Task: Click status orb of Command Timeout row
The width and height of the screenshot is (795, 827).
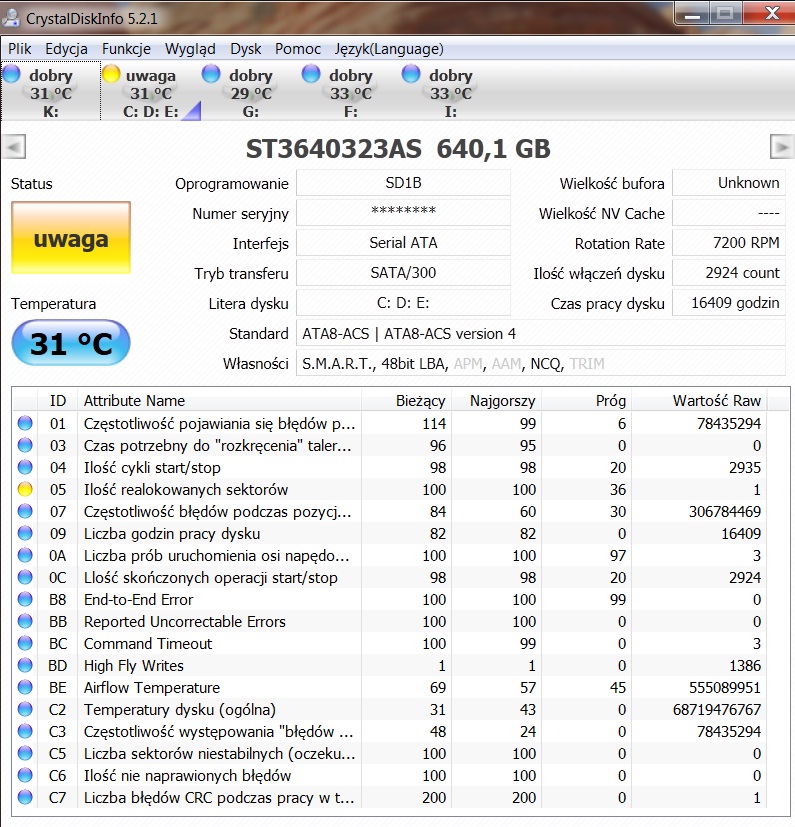Action: click(25, 643)
